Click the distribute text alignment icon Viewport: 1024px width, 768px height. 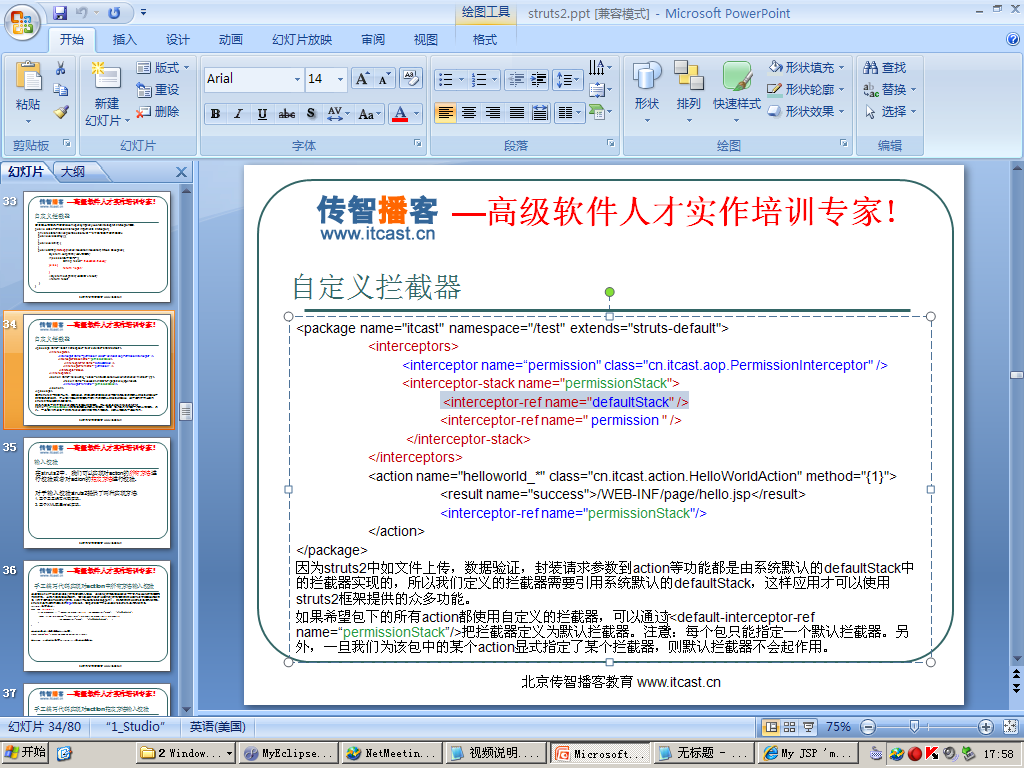pos(540,113)
